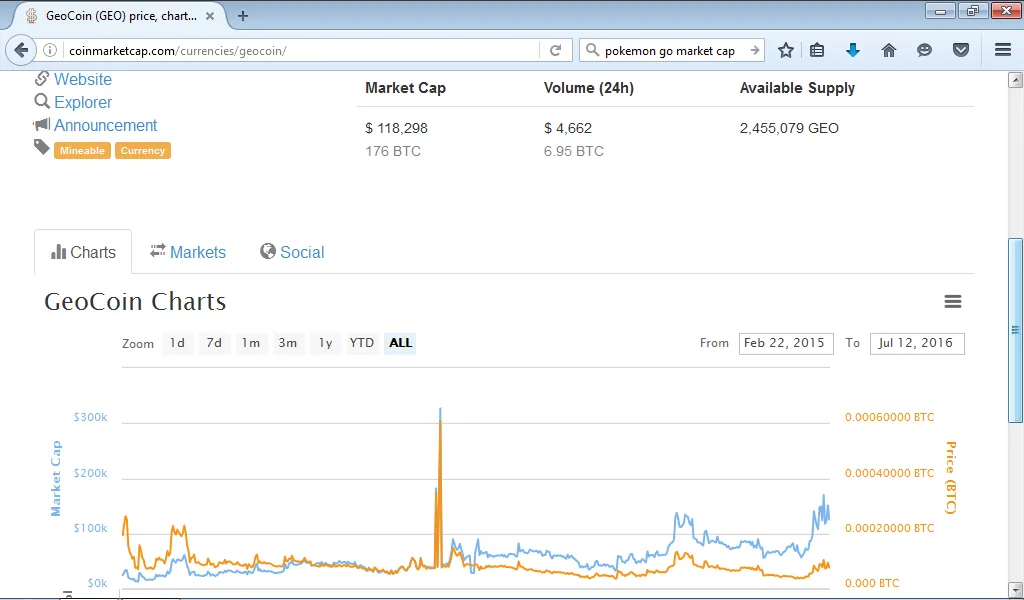Click the Market Cap value $ 118,298
Screen dimensions: 1024x600
tap(396, 128)
